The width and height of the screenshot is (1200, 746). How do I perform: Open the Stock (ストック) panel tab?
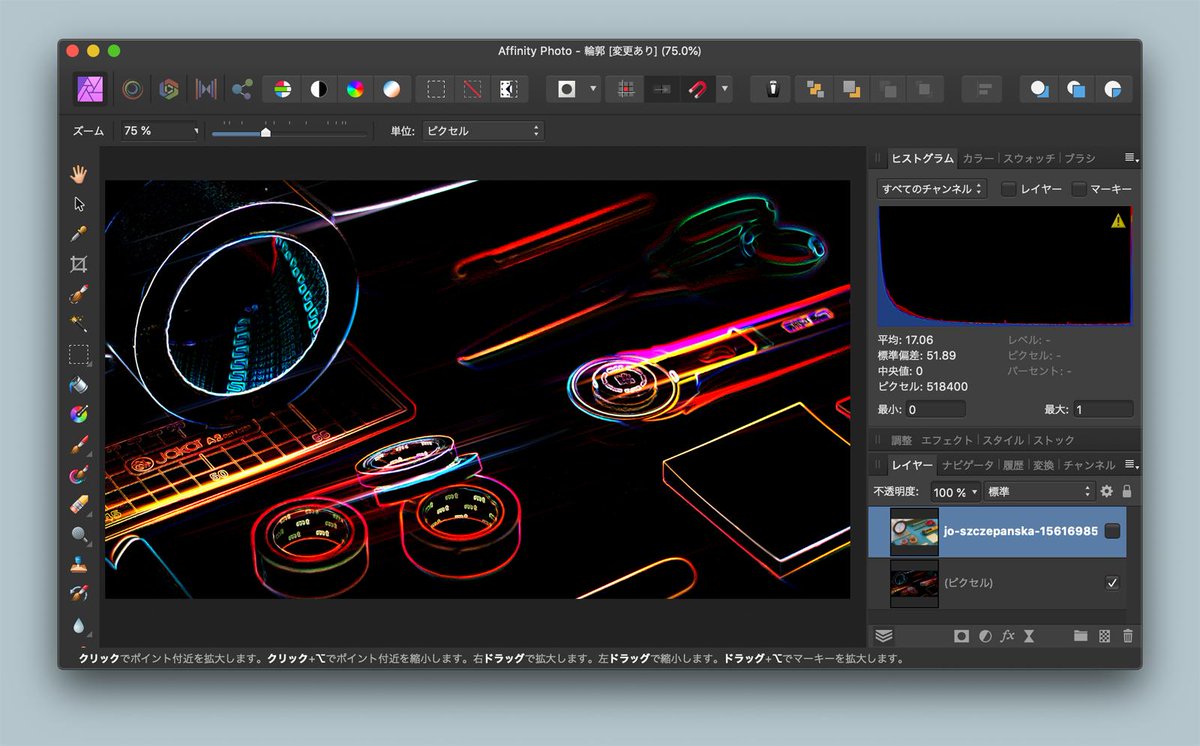(x=1054, y=440)
